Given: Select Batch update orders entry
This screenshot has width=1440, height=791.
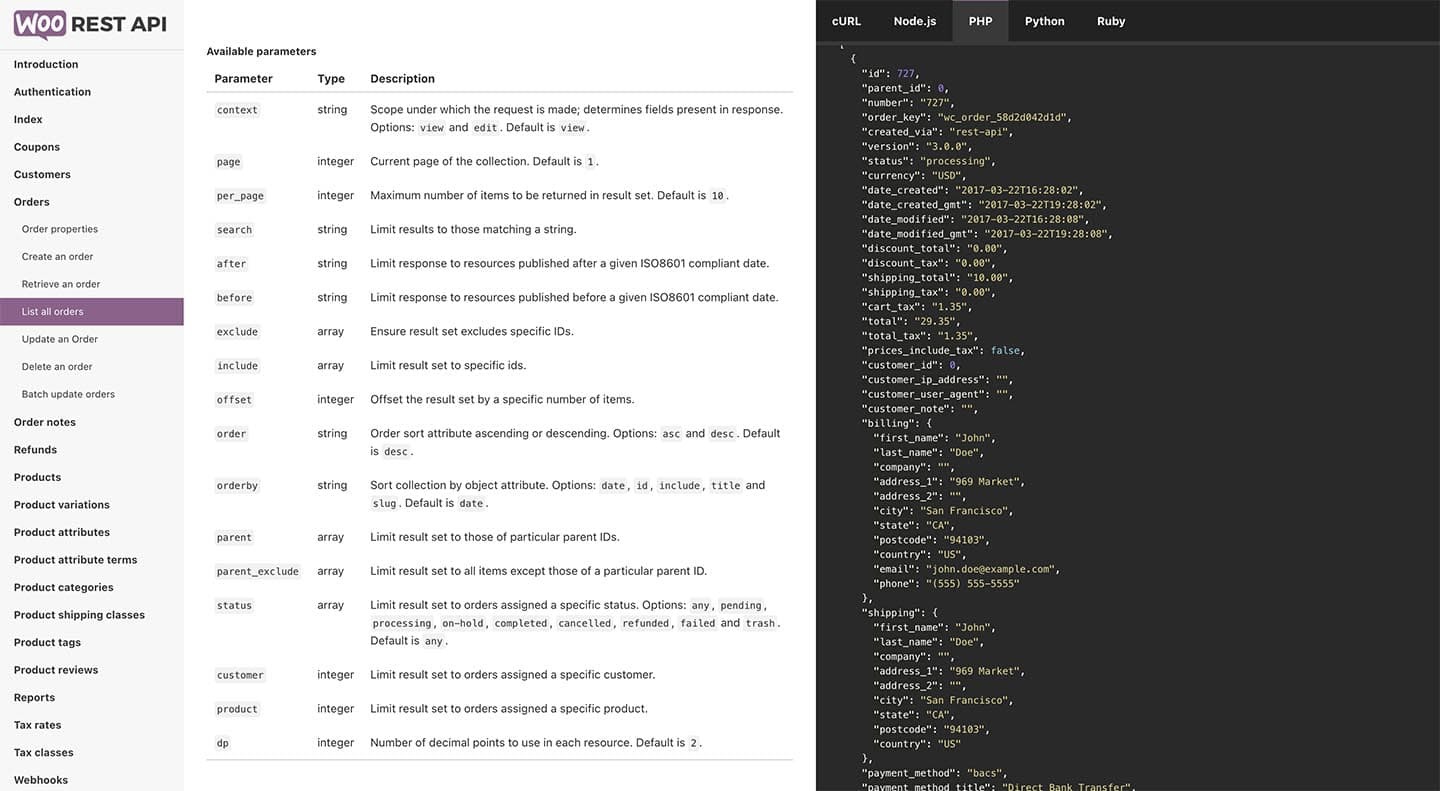Looking at the screenshot, I should (x=68, y=394).
